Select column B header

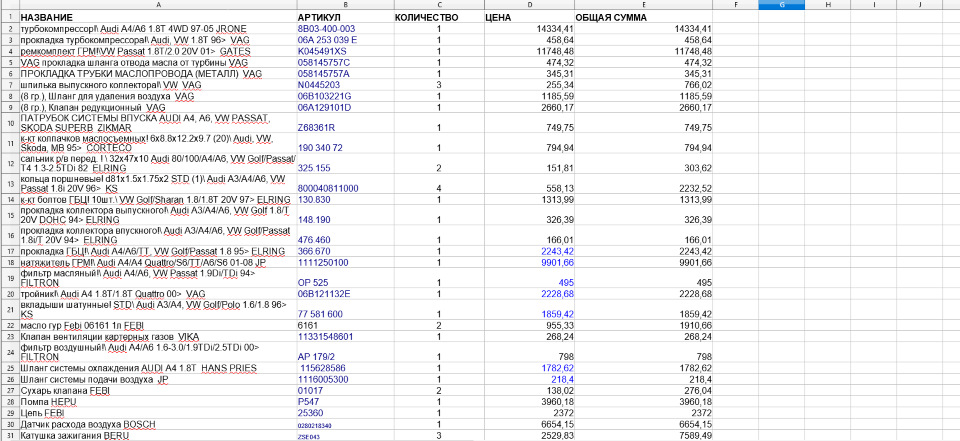(345, 5)
